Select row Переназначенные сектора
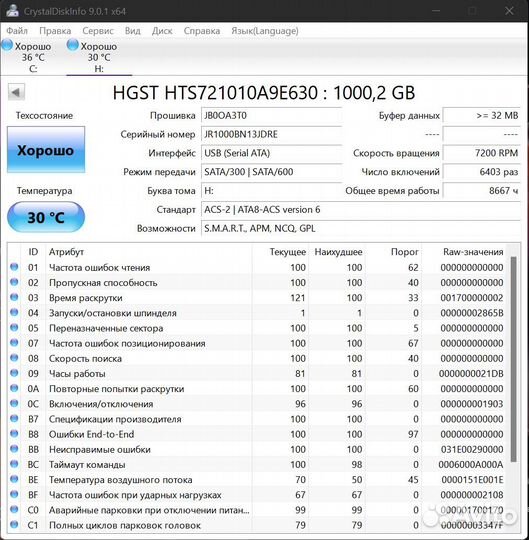529x540 pixels. point(257,328)
